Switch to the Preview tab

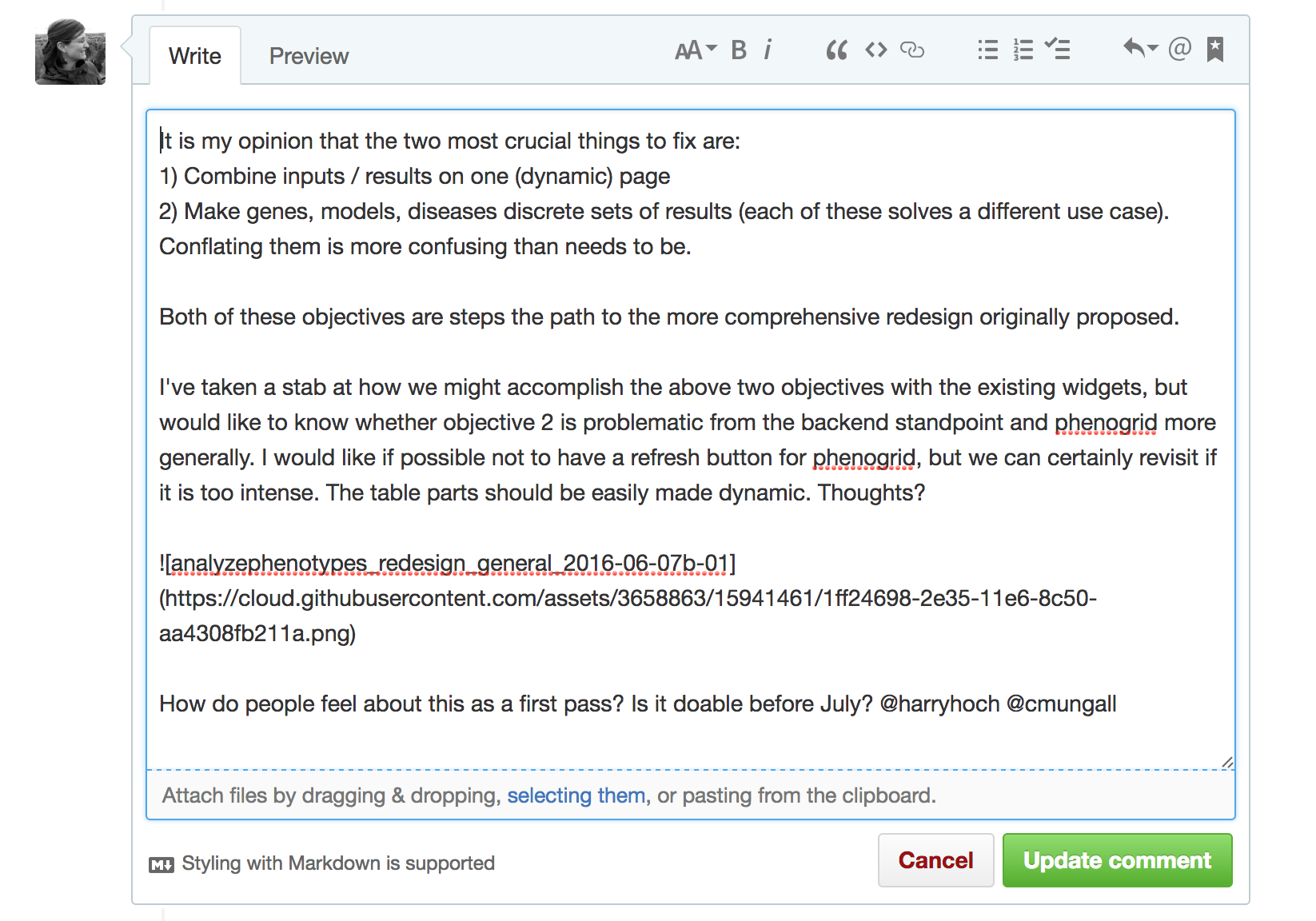point(309,56)
